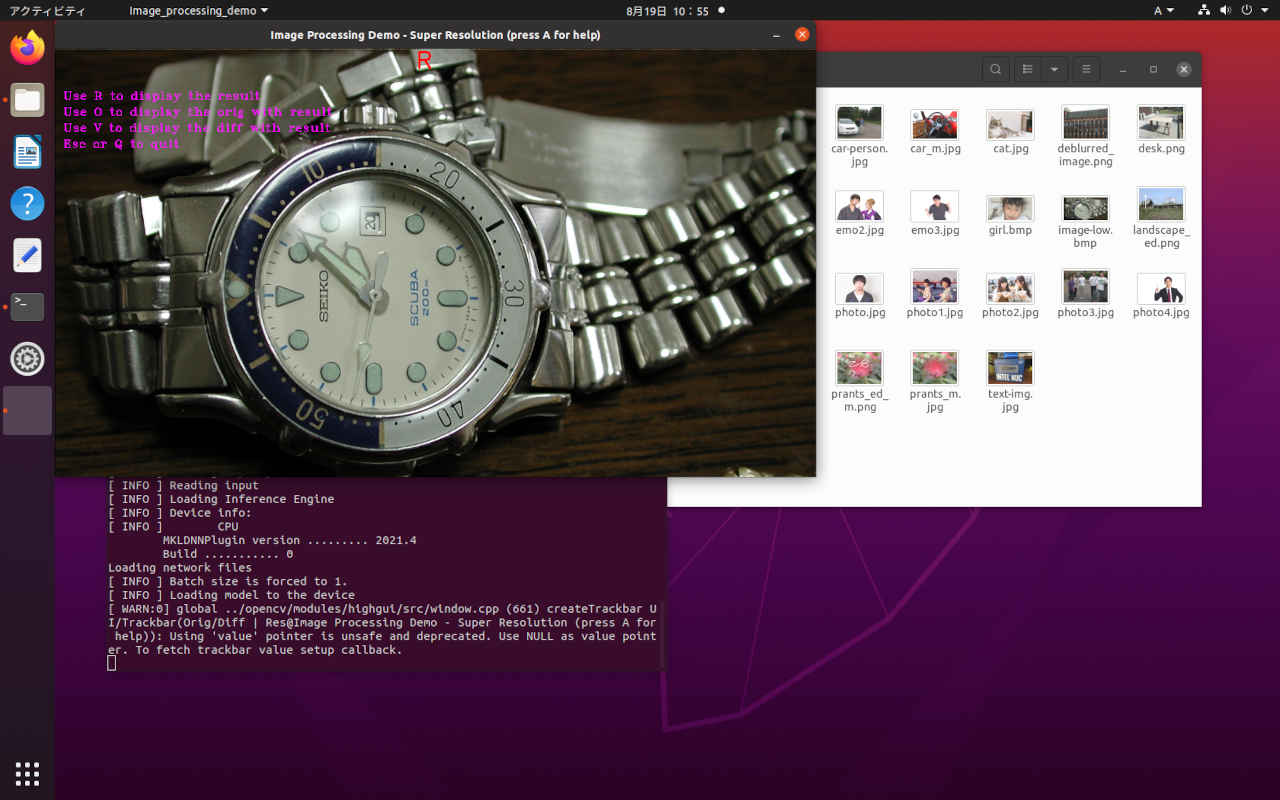Open Firefox from the dock
1280x800 pixels.
[x=27, y=48]
